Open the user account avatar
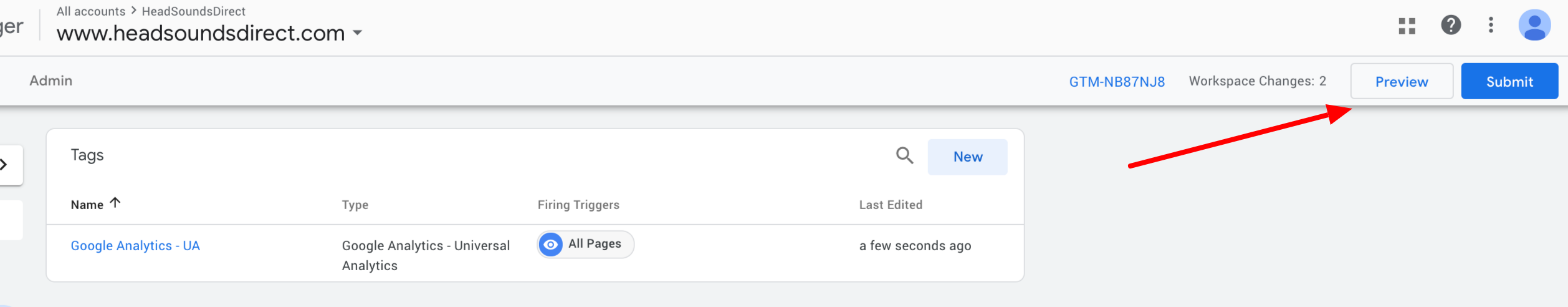The height and width of the screenshot is (307, 1568). (1534, 25)
